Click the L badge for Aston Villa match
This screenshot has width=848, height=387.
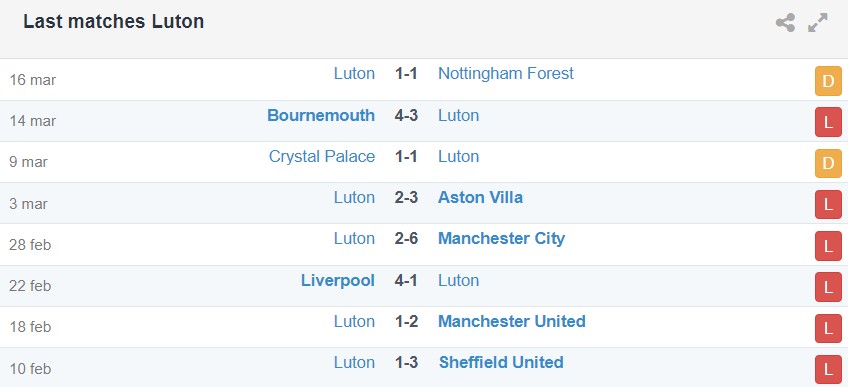click(828, 204)
